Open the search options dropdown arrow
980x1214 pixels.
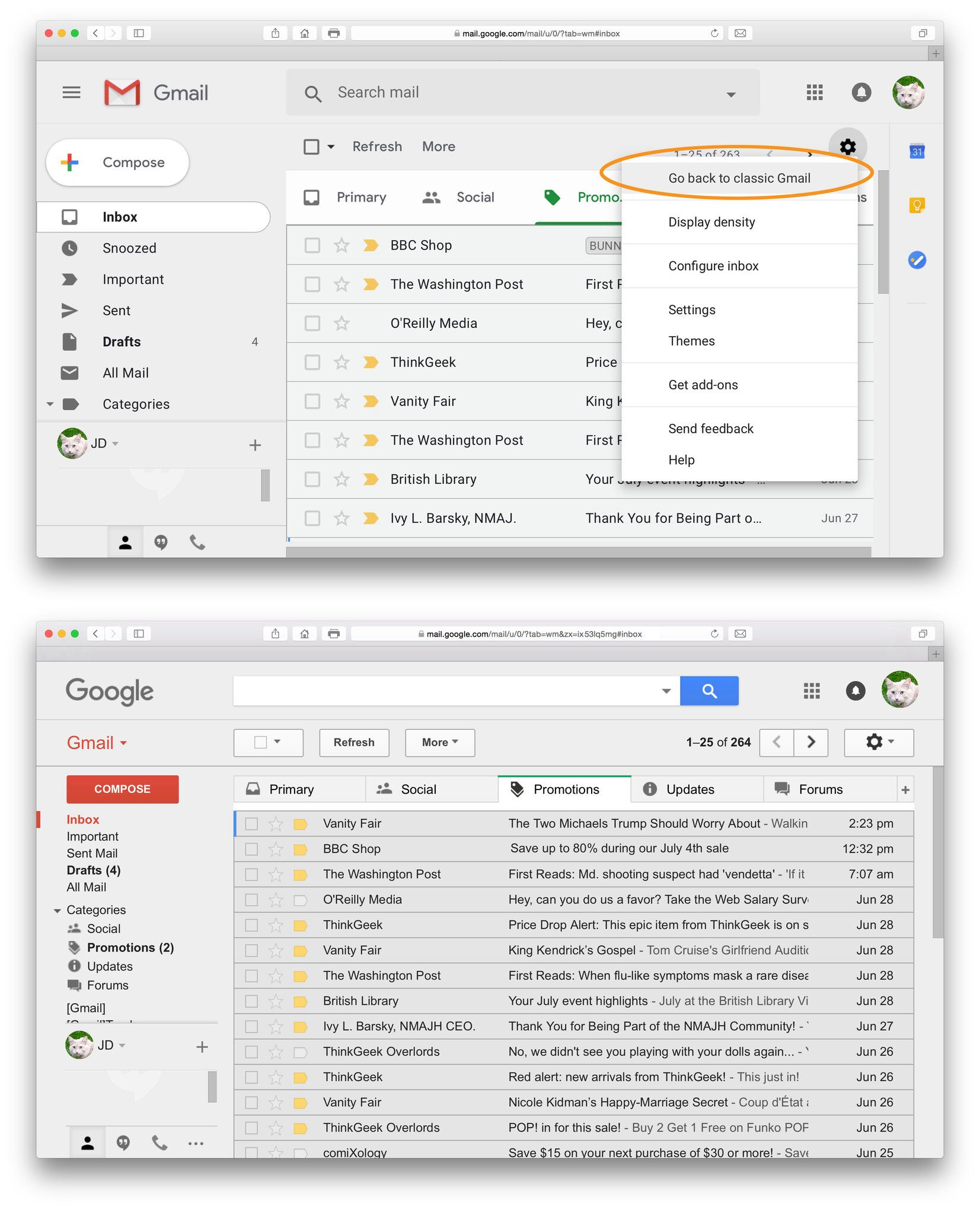coord(730,92)
